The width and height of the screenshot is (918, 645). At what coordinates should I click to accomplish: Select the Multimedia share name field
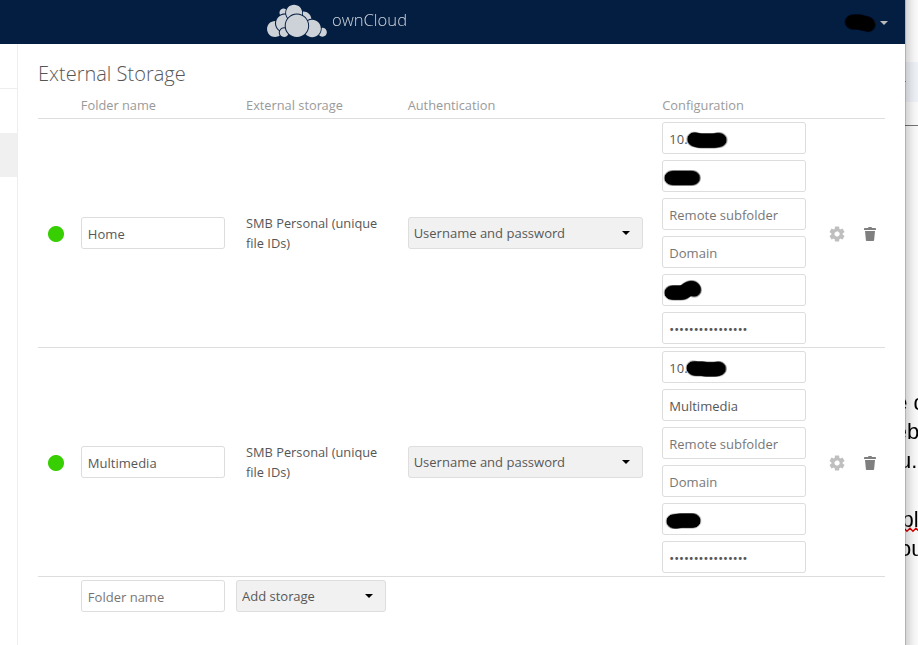(x=733, y=405)
